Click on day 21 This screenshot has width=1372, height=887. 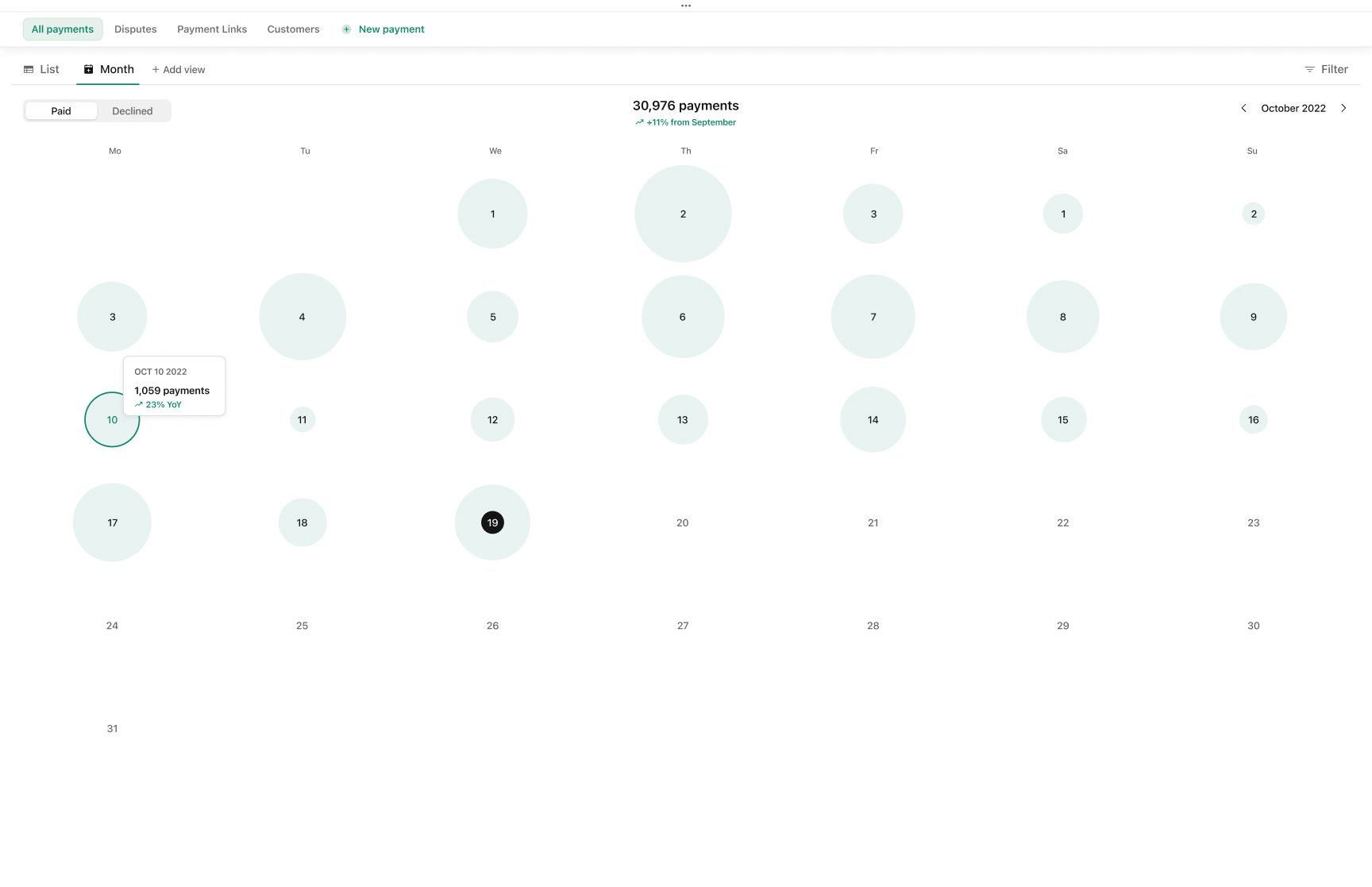(873, 523)
